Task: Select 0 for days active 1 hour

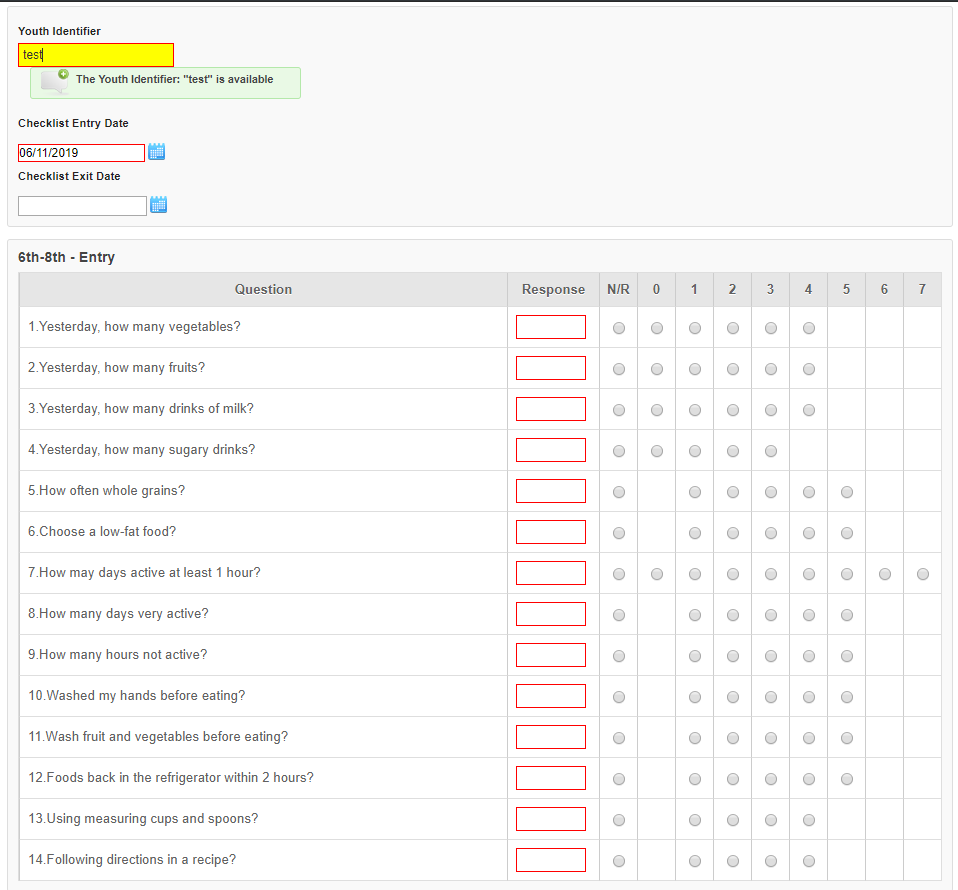Action: tap(657, 574)
